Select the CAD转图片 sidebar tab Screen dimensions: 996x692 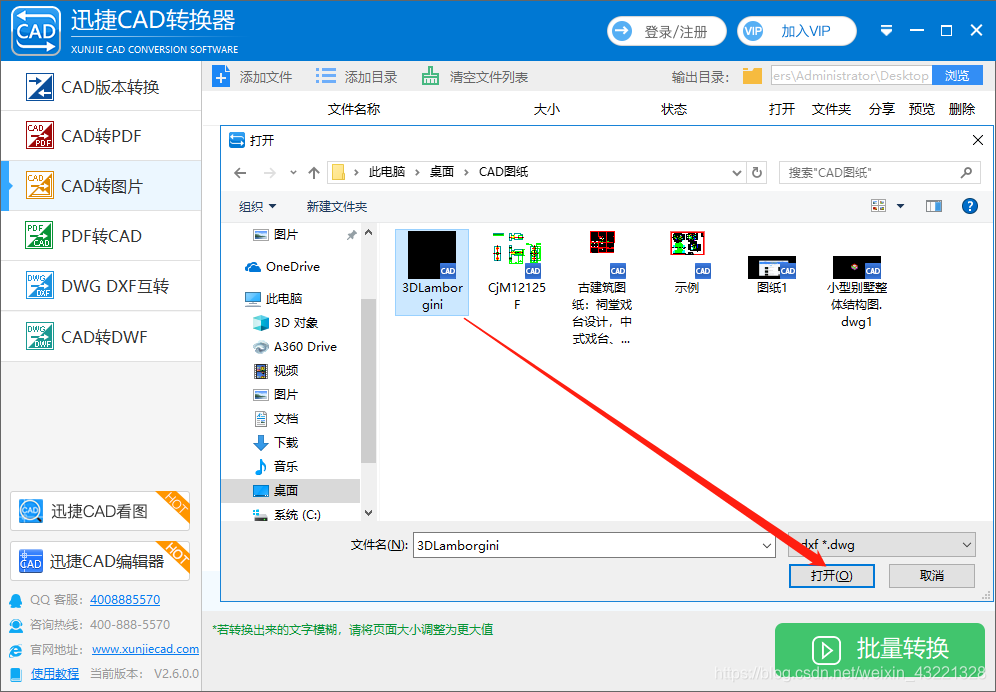pos(101,186)
